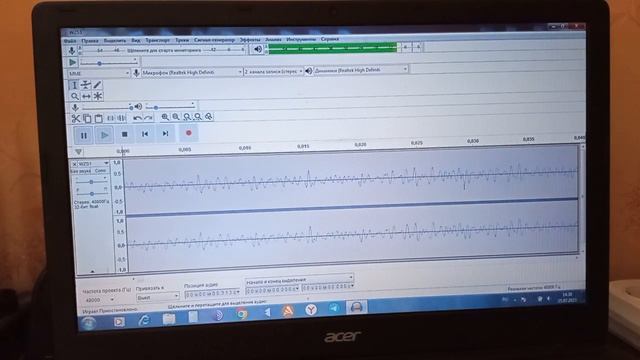Open Google Chrome from the taskbar
Screen dimensions: 640x360
tap(242, 314)
